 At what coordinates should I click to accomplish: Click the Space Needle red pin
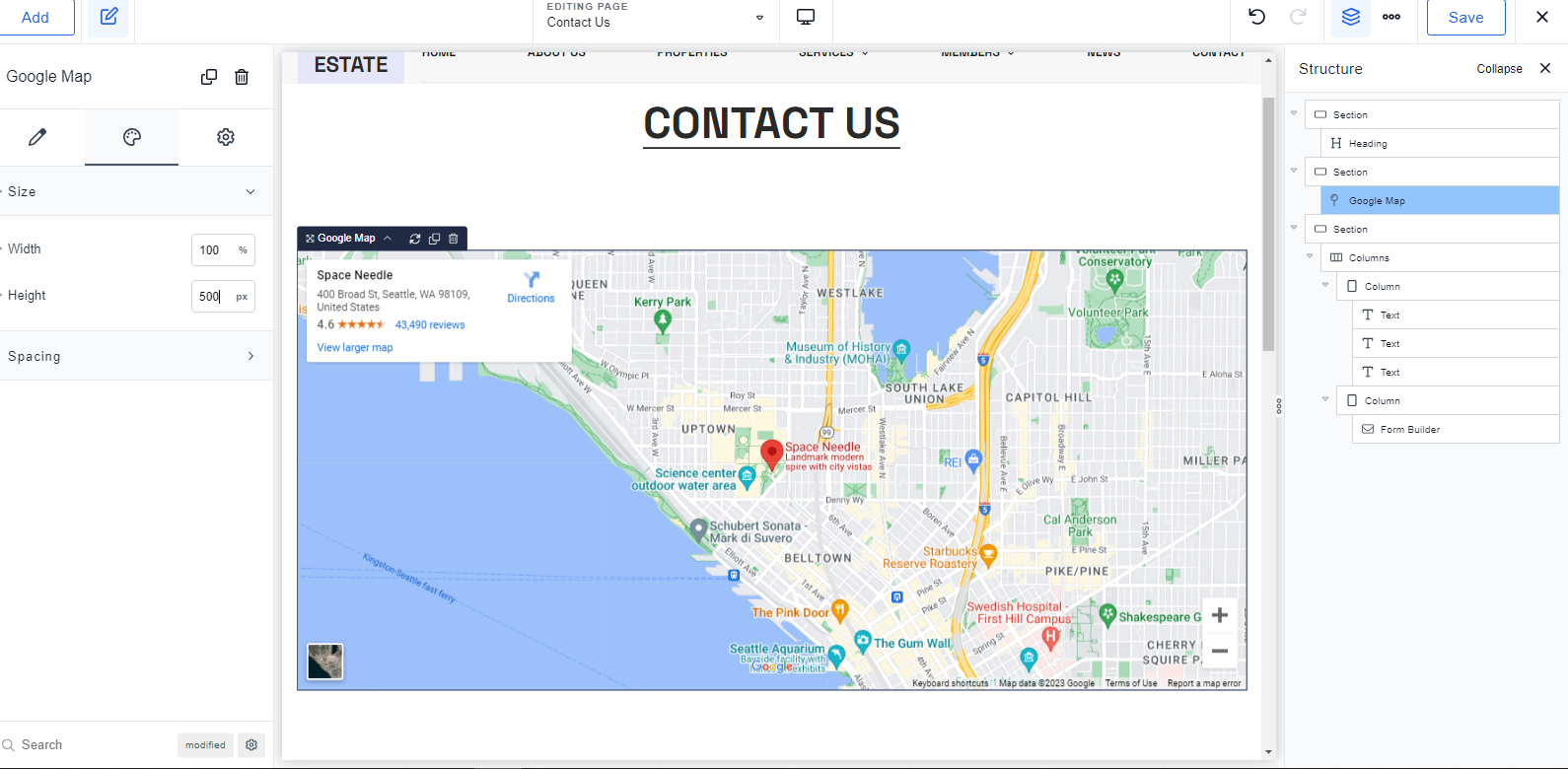(x=772, y=454)
